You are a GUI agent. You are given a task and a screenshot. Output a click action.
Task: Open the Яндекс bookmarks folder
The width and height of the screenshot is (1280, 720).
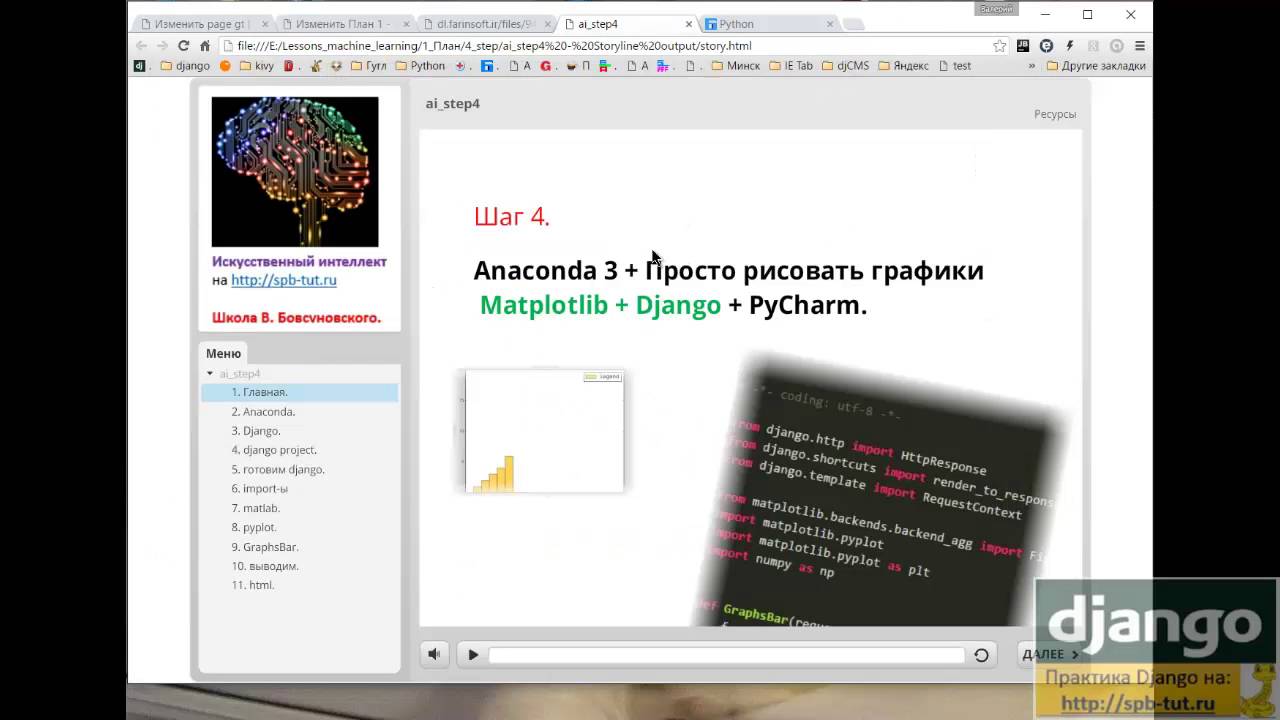click(x=903, y=66)
